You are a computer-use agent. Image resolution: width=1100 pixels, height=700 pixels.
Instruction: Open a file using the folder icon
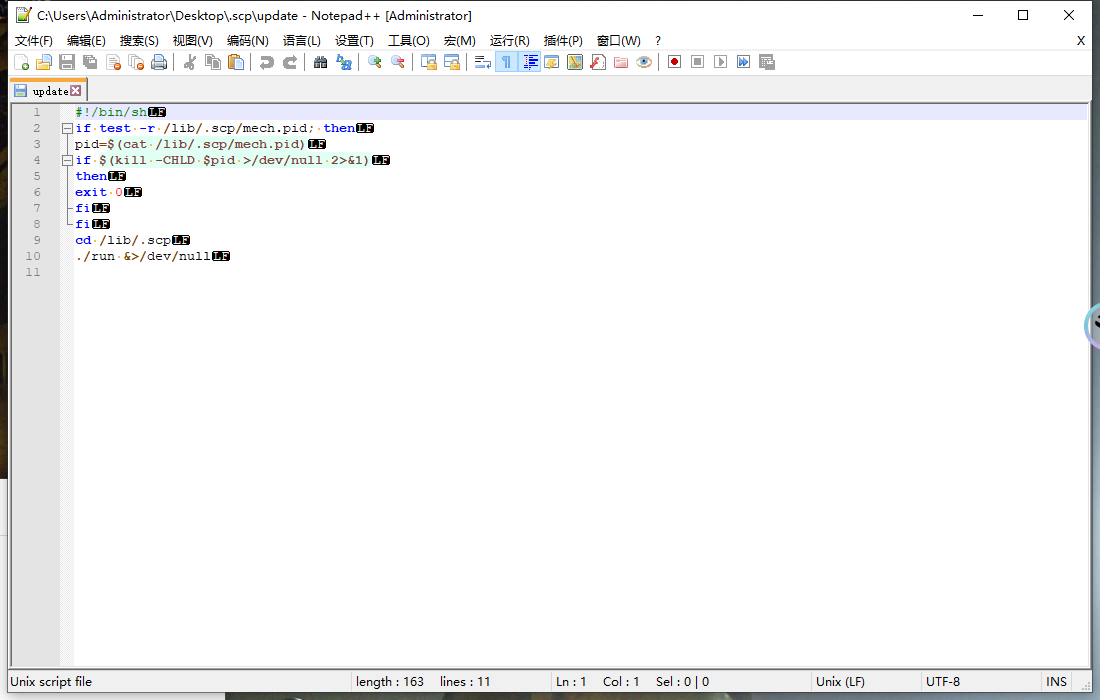click(44, 62)
